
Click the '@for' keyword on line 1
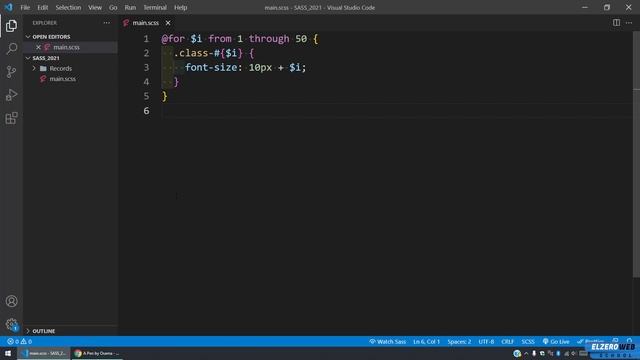(173, 39)
